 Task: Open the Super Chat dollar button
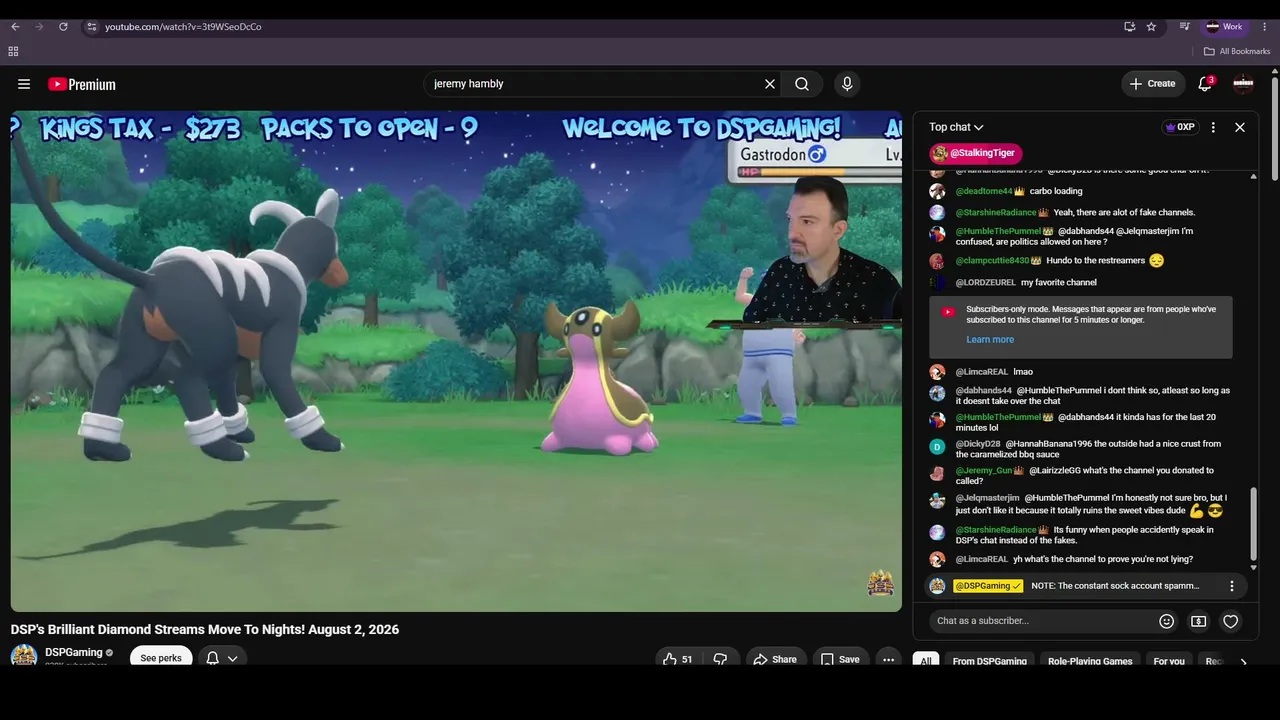1198,621
